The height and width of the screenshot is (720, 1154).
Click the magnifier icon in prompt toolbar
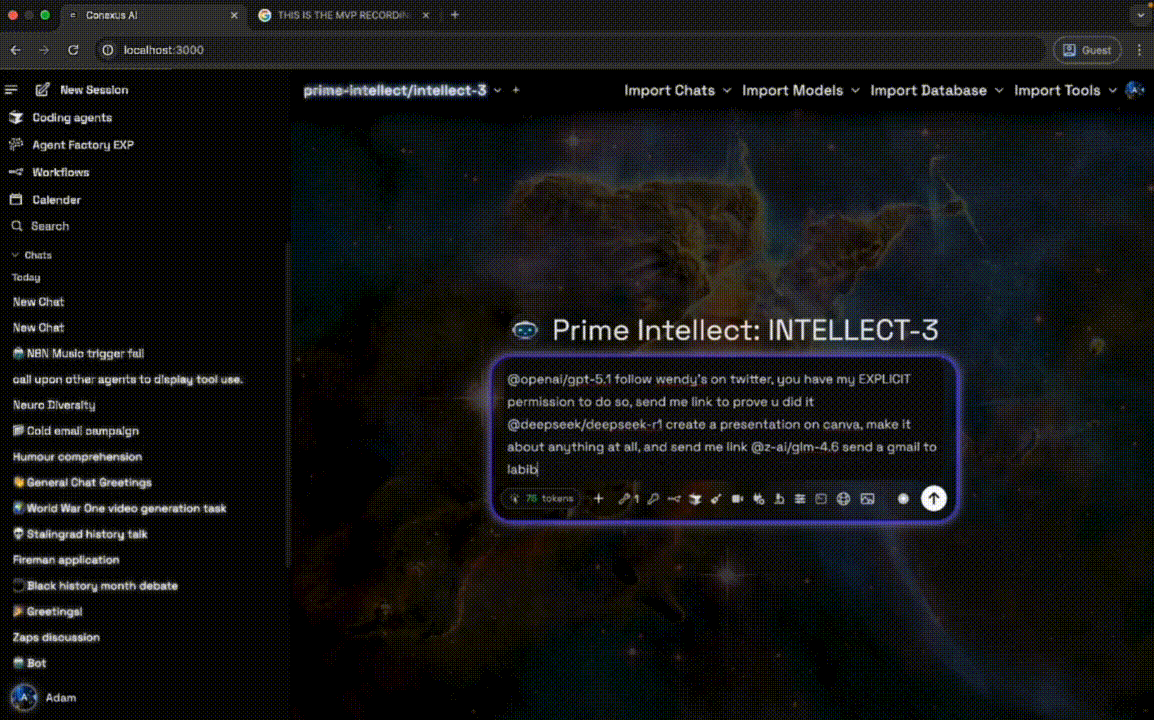pos(653,498)
